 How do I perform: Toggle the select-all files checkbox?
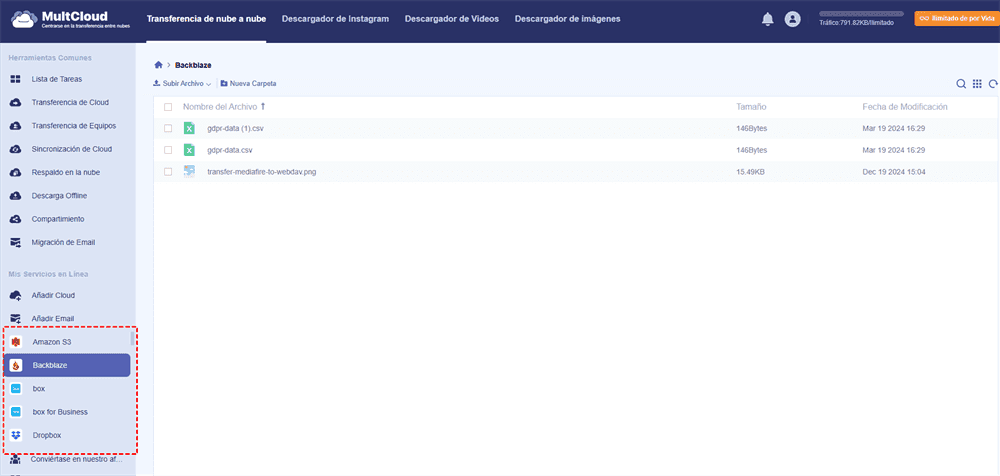click(x=168, y=107)
